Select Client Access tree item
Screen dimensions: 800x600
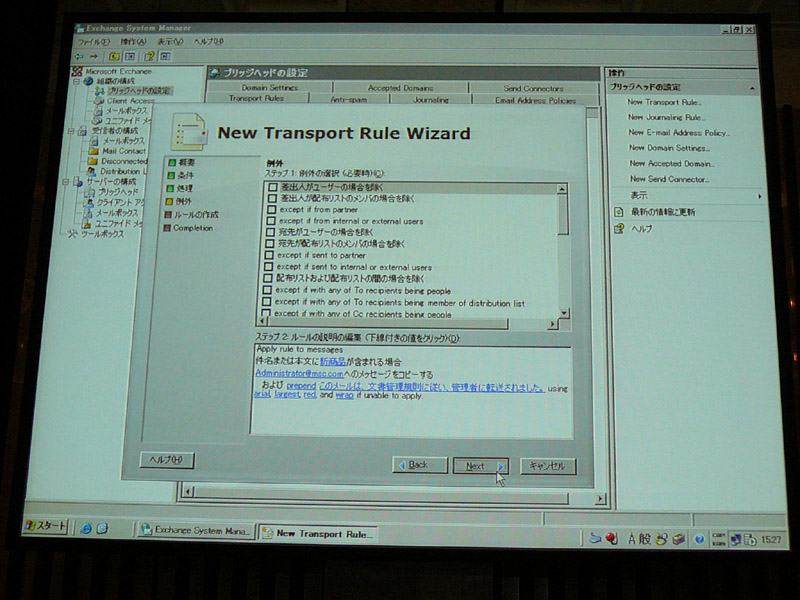pyautogui.click(x=131, y=101)
